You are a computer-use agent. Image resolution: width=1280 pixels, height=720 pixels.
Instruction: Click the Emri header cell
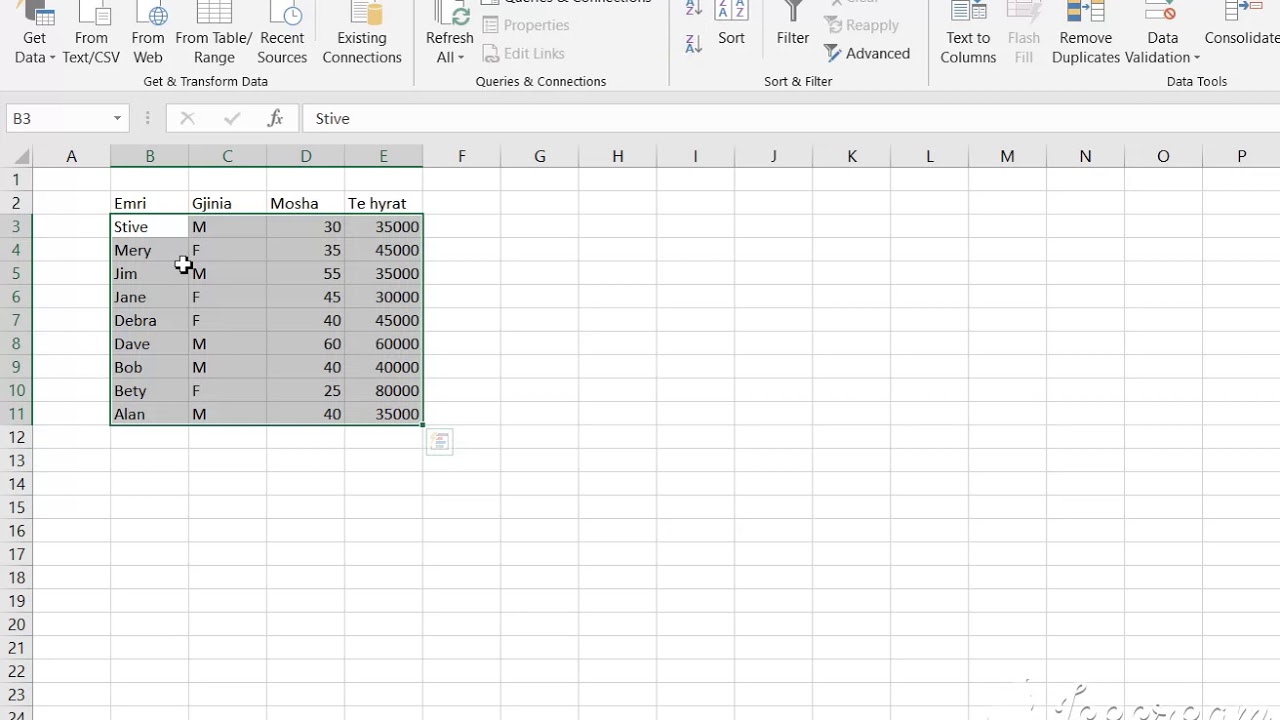click(x=149, y=203)
